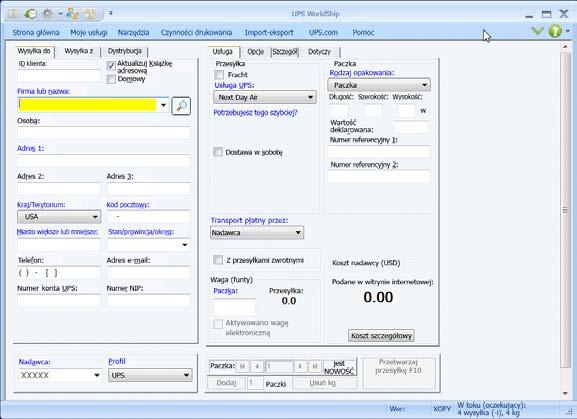Enable Dostawa w sobotę checkbox

point(218,152)
